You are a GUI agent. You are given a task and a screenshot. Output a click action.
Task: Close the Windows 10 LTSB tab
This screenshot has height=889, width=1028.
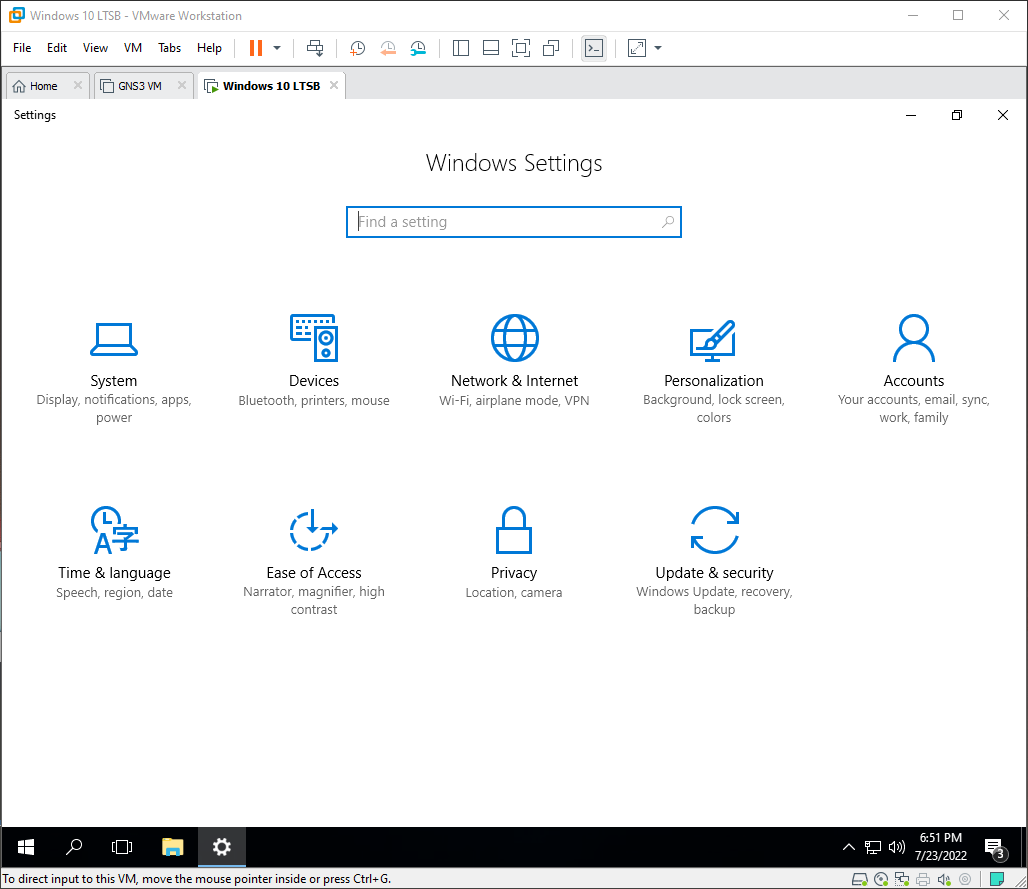click(x=334, y=85)
